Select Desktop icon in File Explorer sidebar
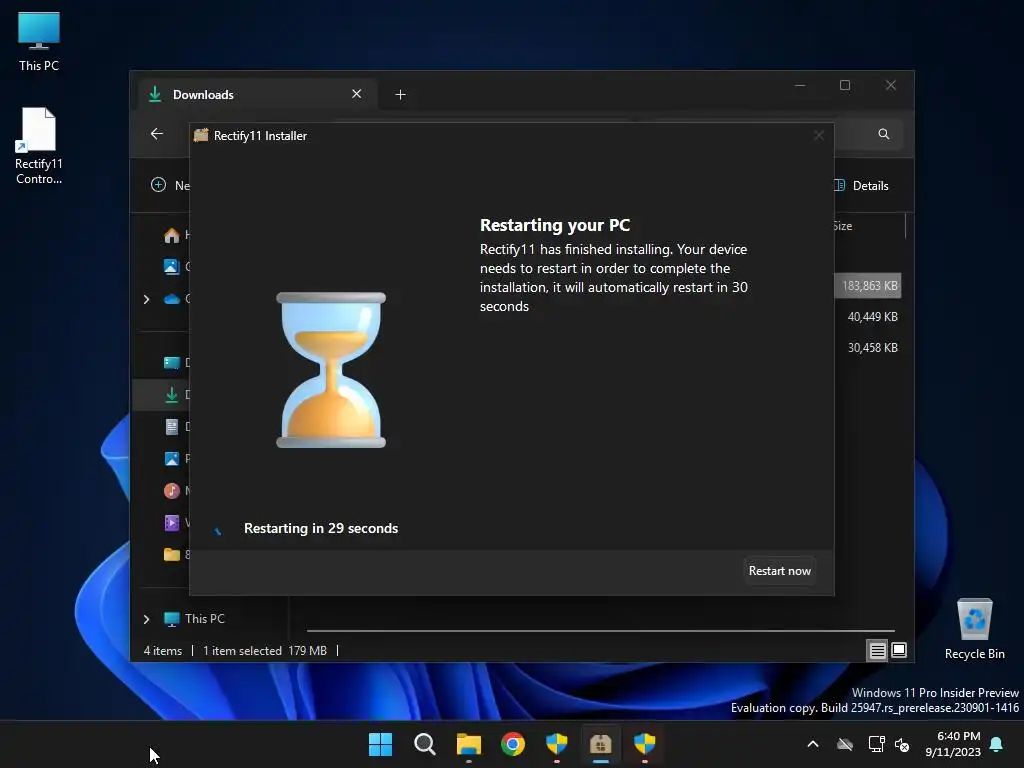 click(x=172, y=362)
